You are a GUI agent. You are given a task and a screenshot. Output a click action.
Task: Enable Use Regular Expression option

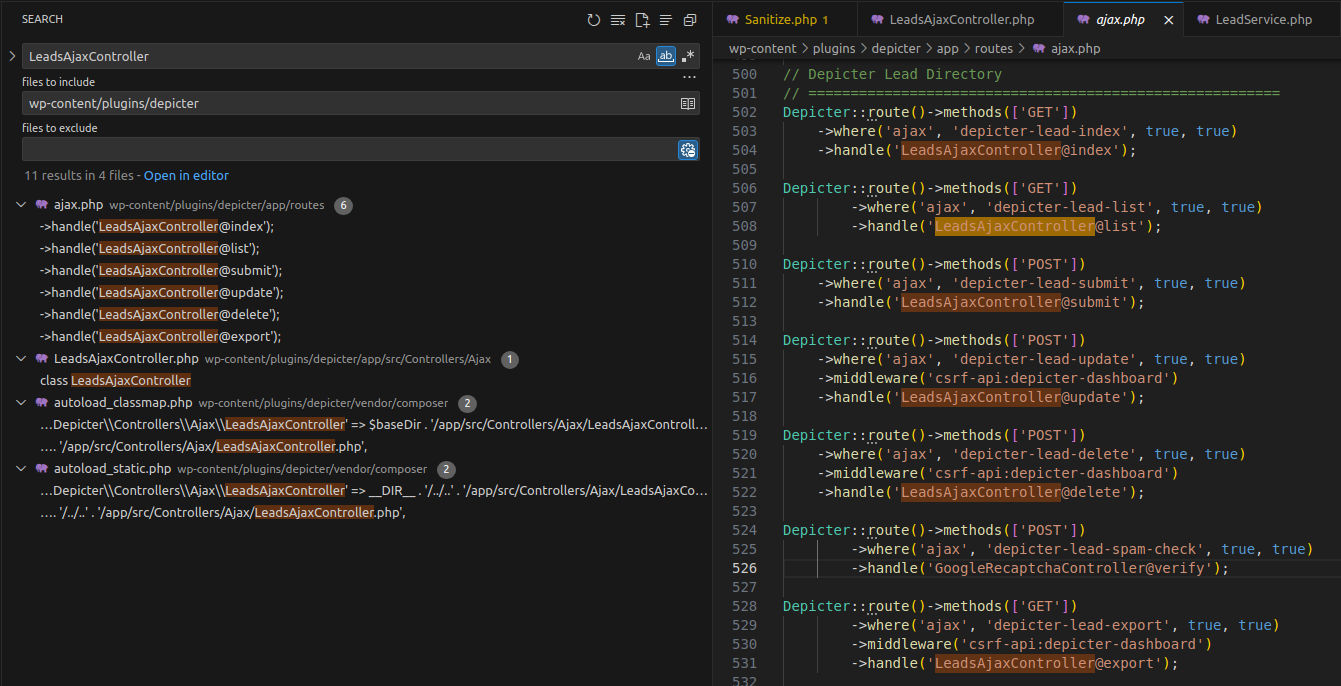coord(688,56)
